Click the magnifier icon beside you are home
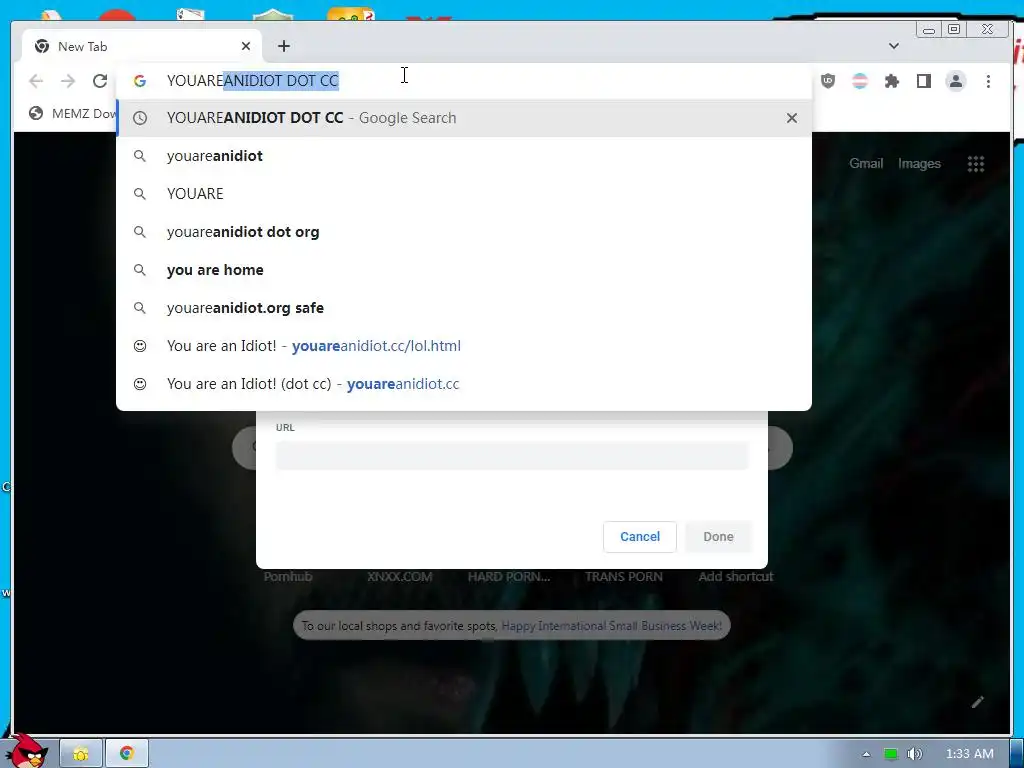This screenshot has height=768, width=1024. click(140, 270)
